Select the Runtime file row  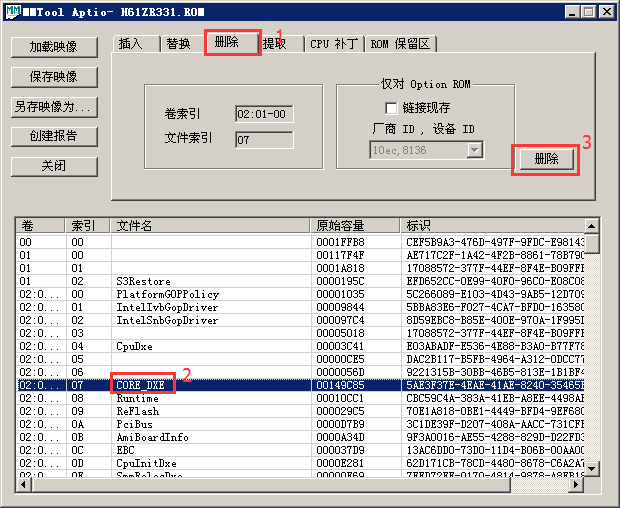(301, 398)
